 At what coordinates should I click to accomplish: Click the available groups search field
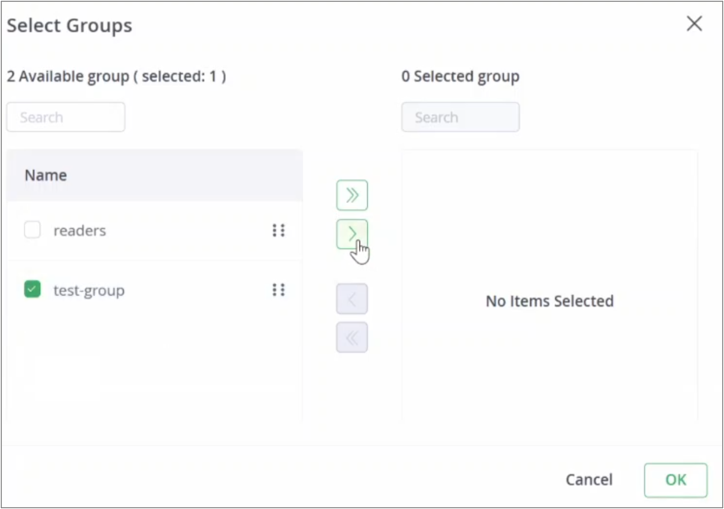pyautogui.click(x=66, y=117)
